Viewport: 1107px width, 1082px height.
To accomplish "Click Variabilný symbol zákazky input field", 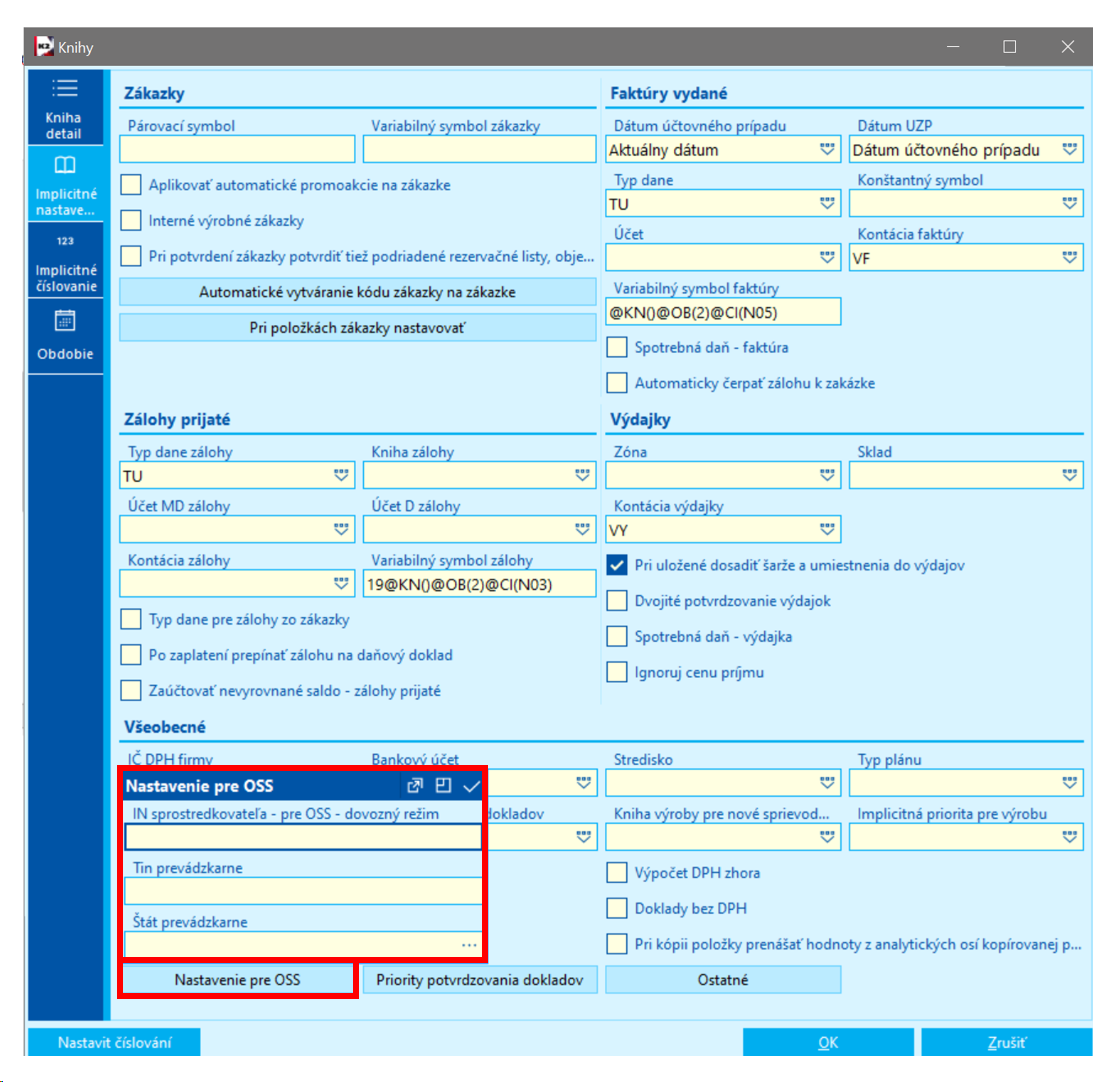I will pos(479,150).
